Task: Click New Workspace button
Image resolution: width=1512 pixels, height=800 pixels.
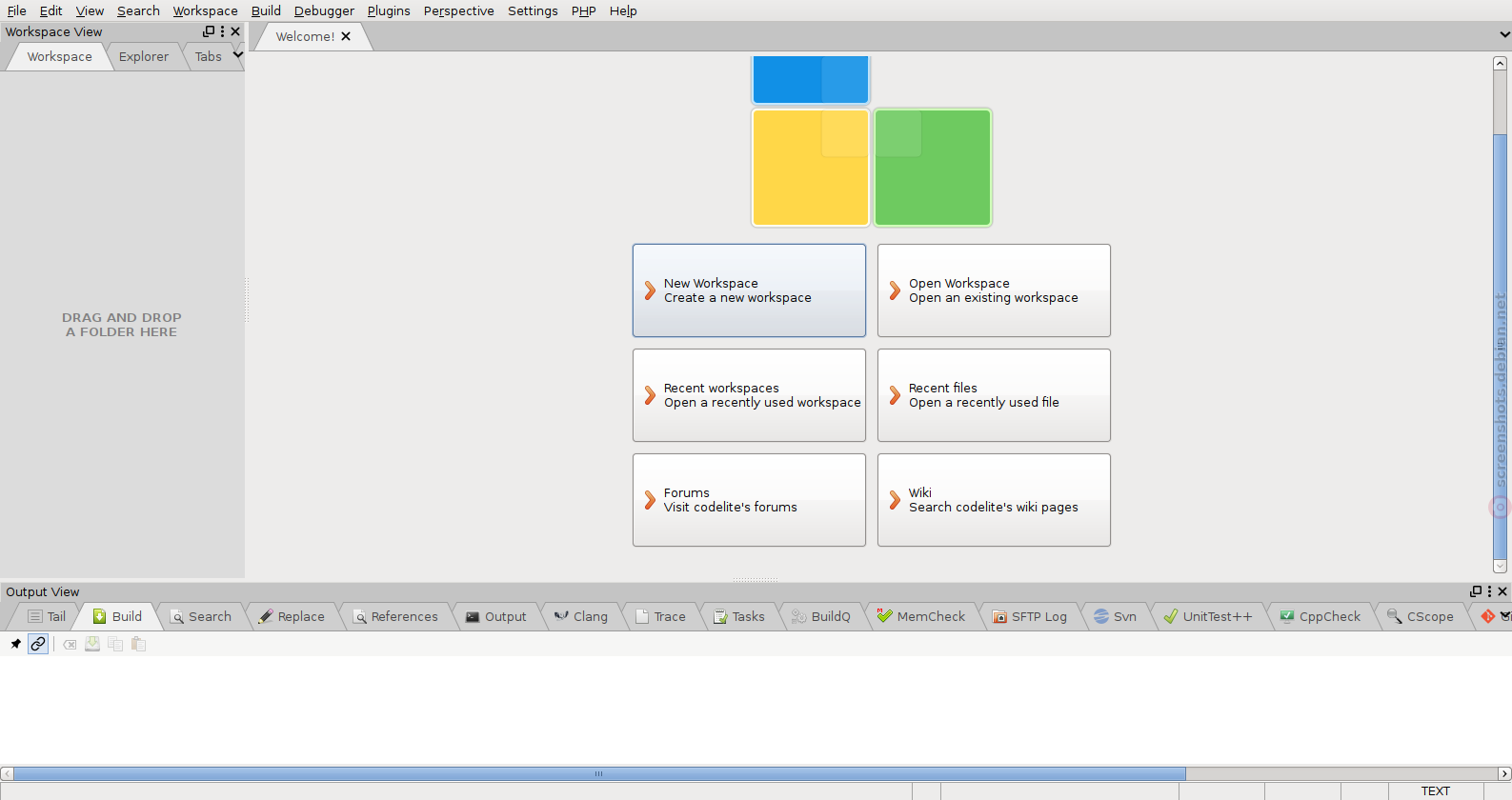Action: pyautogui.click(x=749, y=290)
